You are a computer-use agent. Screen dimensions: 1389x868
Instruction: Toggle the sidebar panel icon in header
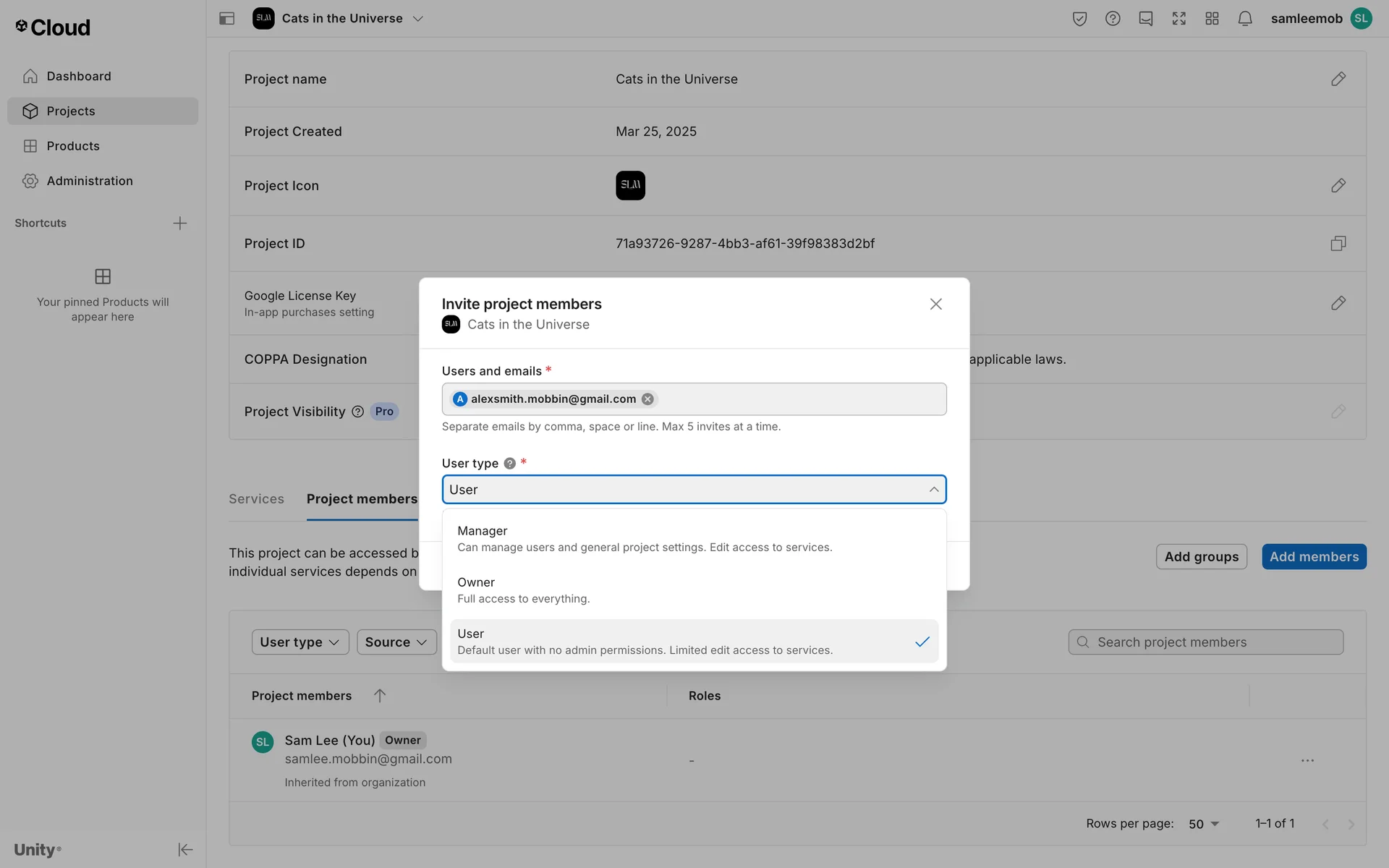click(x=226, y=19)
